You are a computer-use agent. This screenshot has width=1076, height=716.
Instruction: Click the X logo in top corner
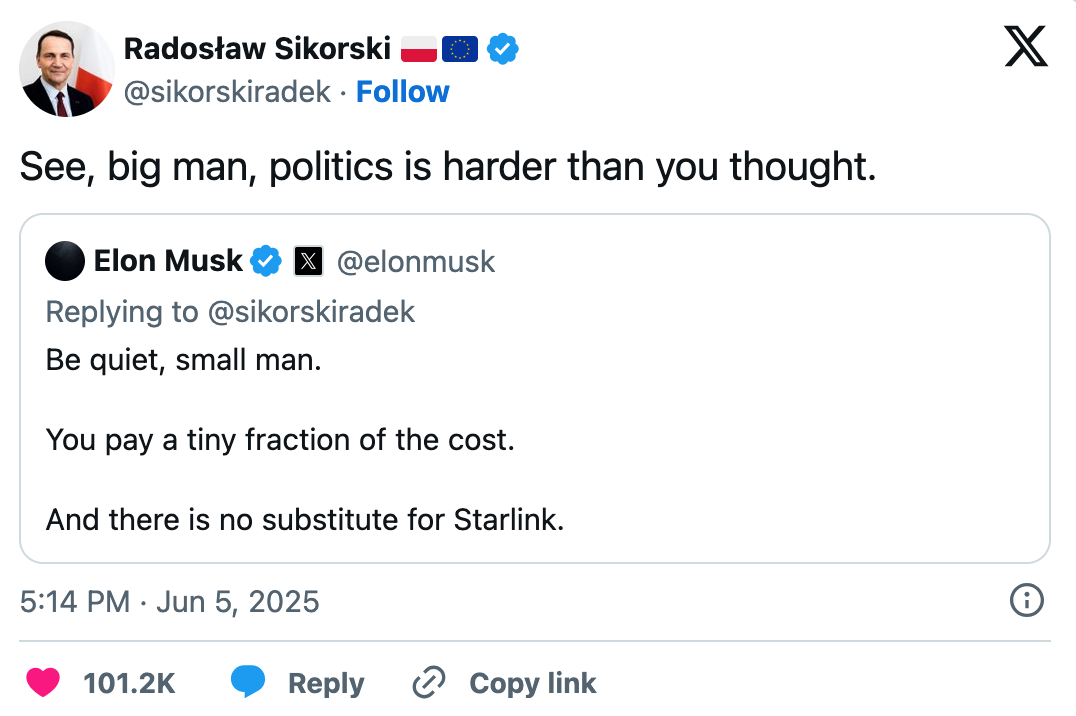[x=1026, y=47]
